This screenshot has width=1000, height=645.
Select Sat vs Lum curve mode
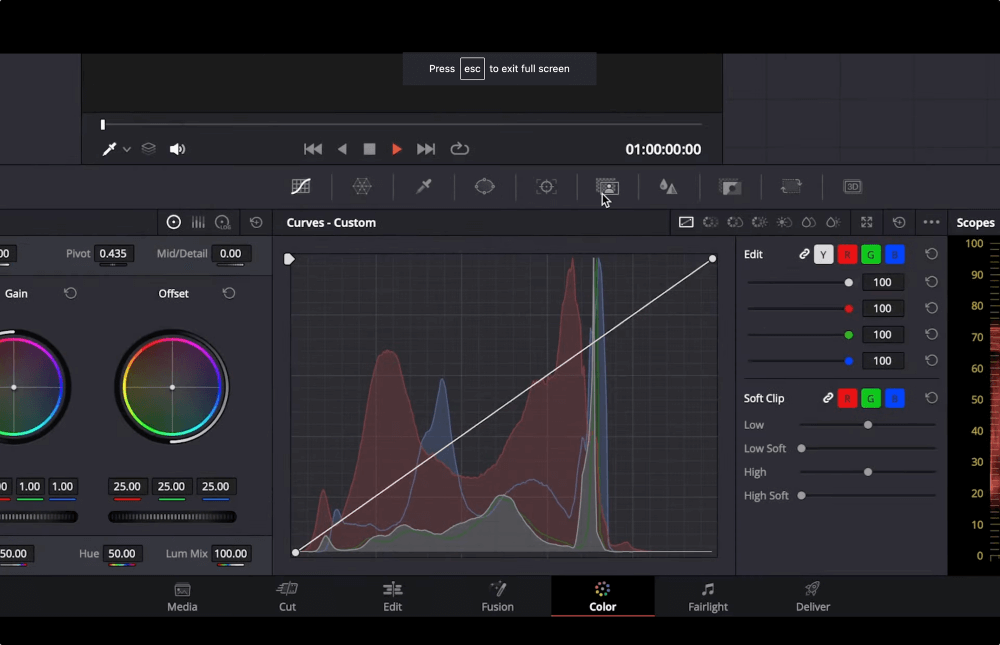[833, 222]
